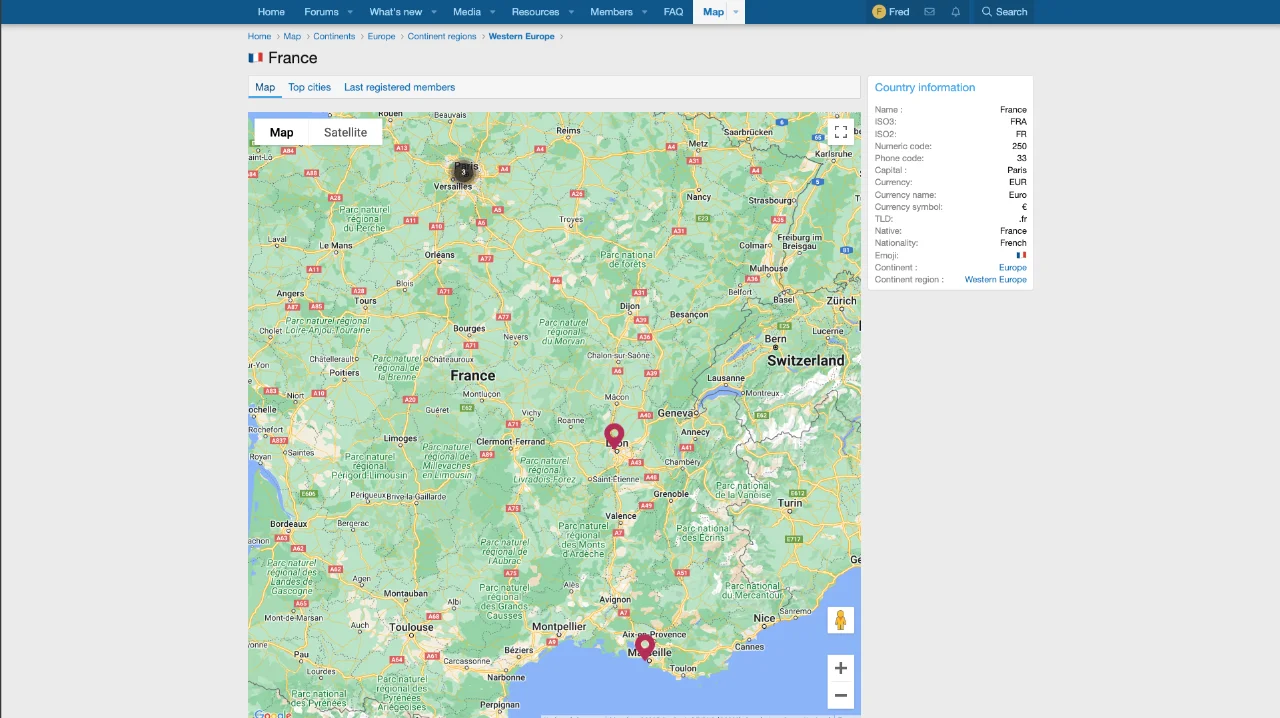Click the Country information heading

925,87
